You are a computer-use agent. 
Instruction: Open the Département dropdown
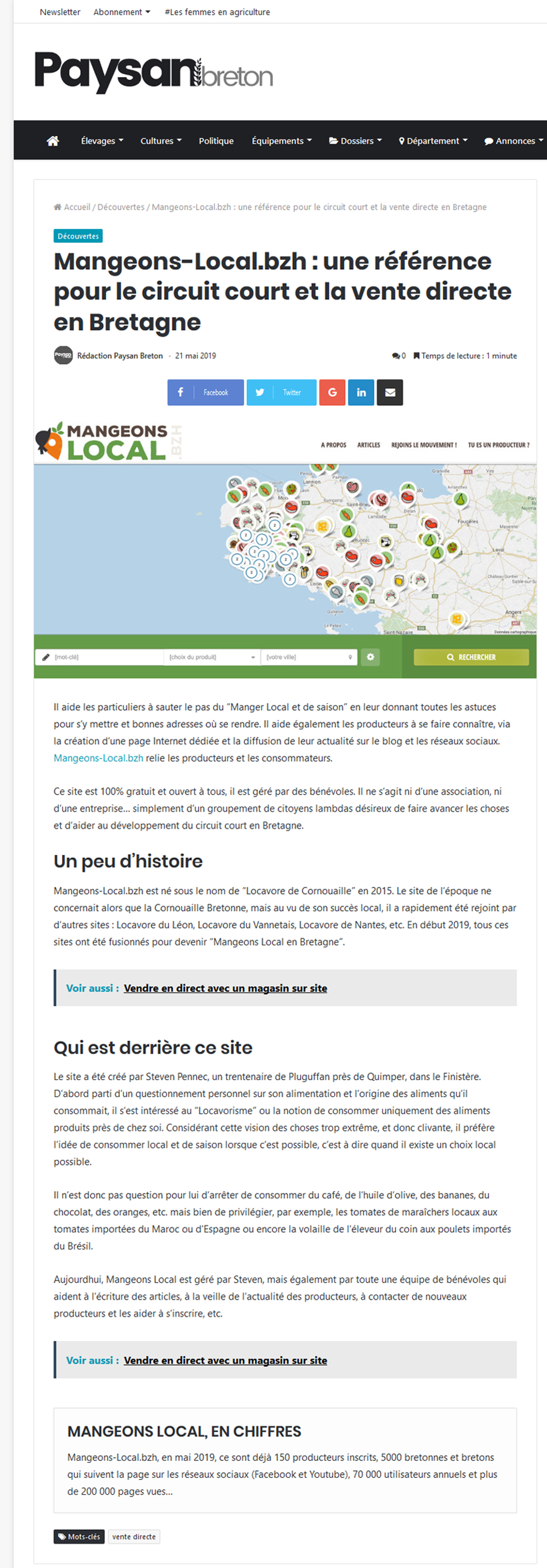[433, 141]
